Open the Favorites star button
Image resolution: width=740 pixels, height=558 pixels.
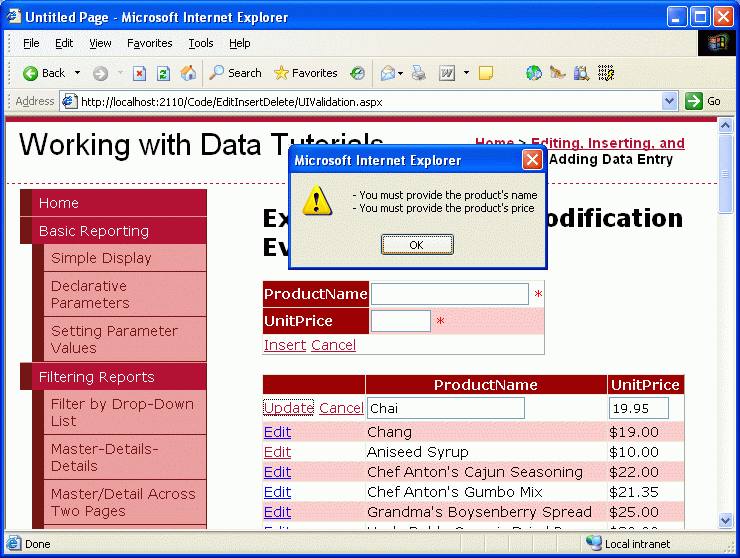click(305, 73)
